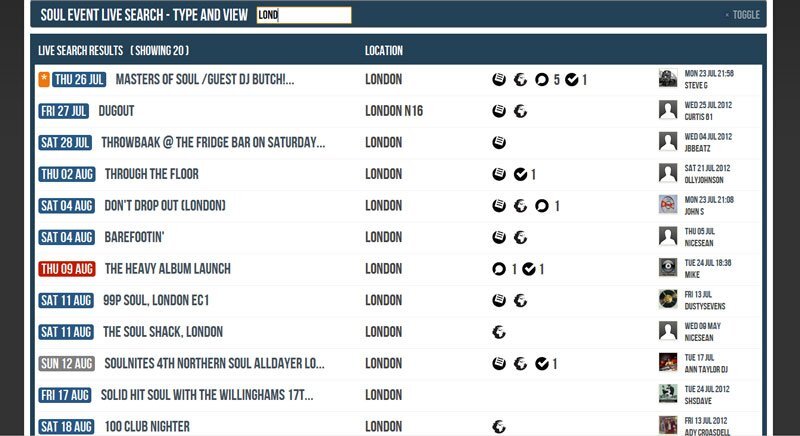Click into the live search text box
The width and height of the screenshot is (800, 436).
pyautogui.click(x=304, y=15)
